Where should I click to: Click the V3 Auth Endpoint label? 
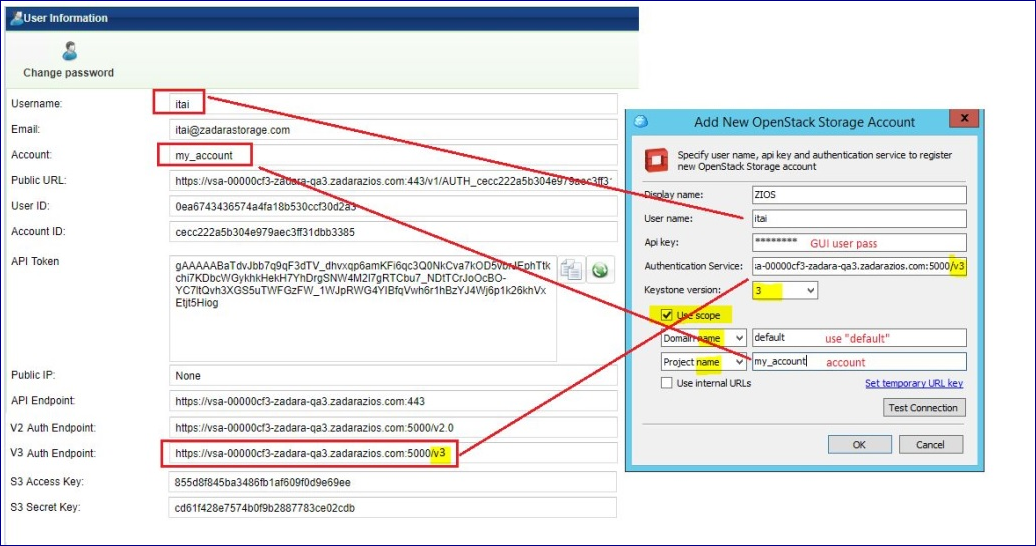[54, 453]
